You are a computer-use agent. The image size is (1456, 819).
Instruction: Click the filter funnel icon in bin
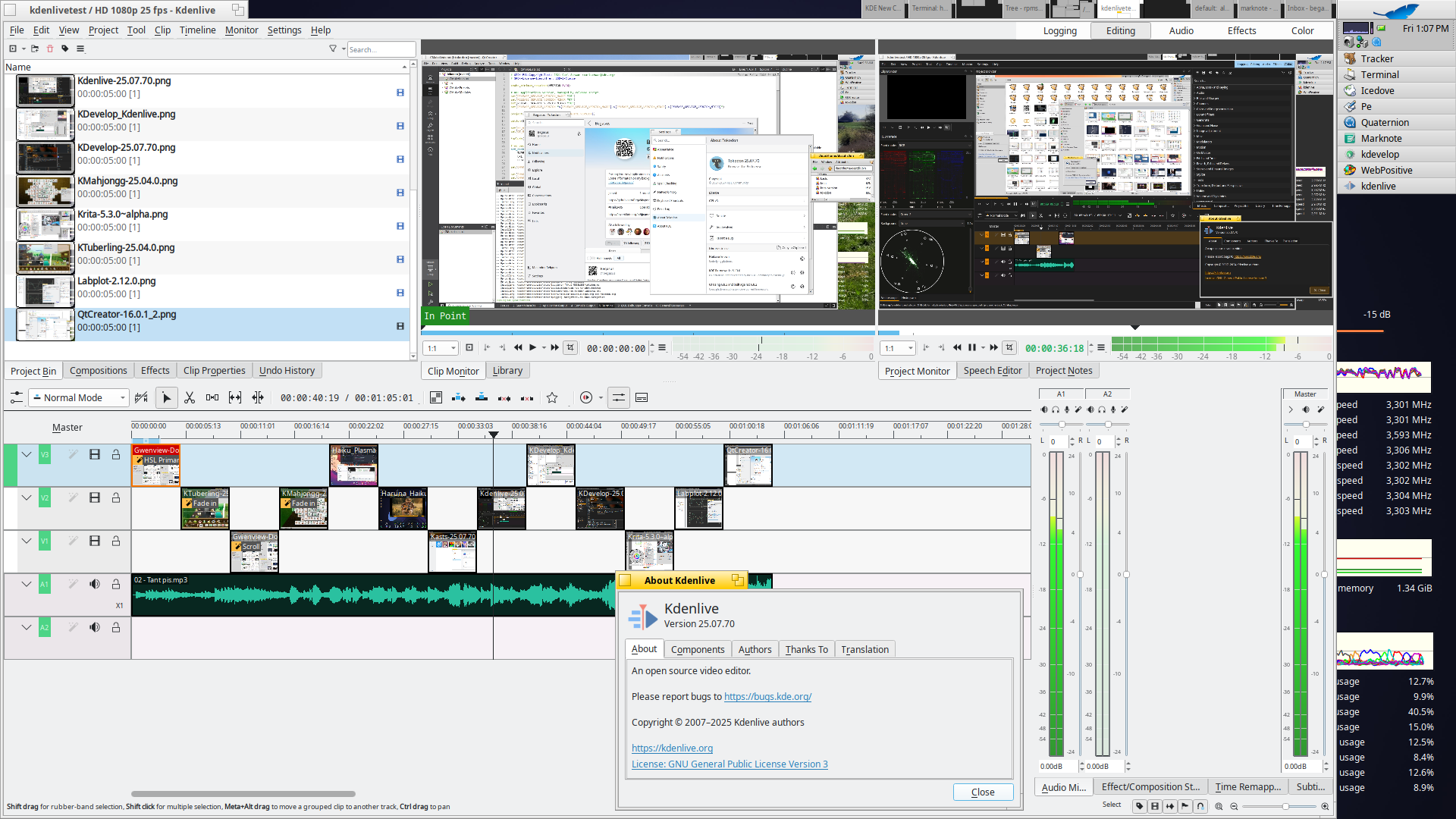[x=332, y=49]
